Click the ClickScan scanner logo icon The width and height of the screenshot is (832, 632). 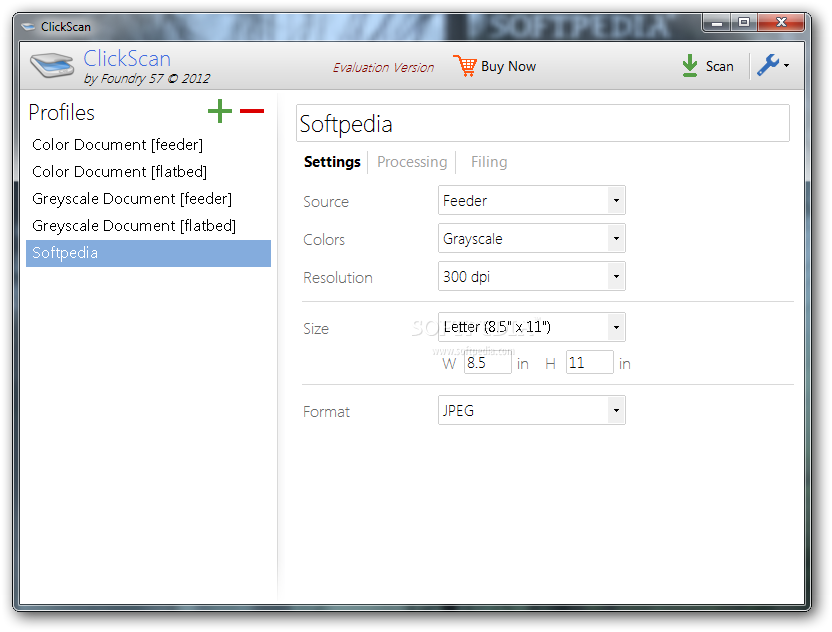coord(52,65)
